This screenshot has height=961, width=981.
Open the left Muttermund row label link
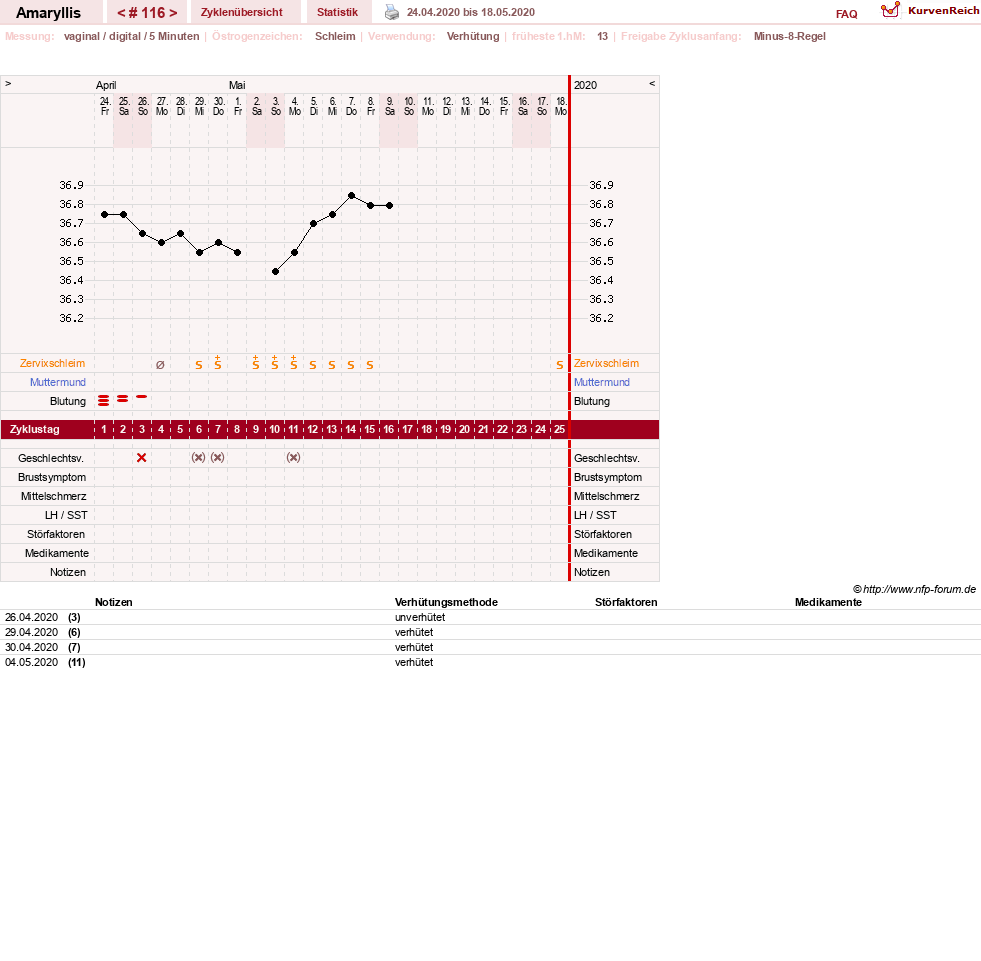pos(58,382)
